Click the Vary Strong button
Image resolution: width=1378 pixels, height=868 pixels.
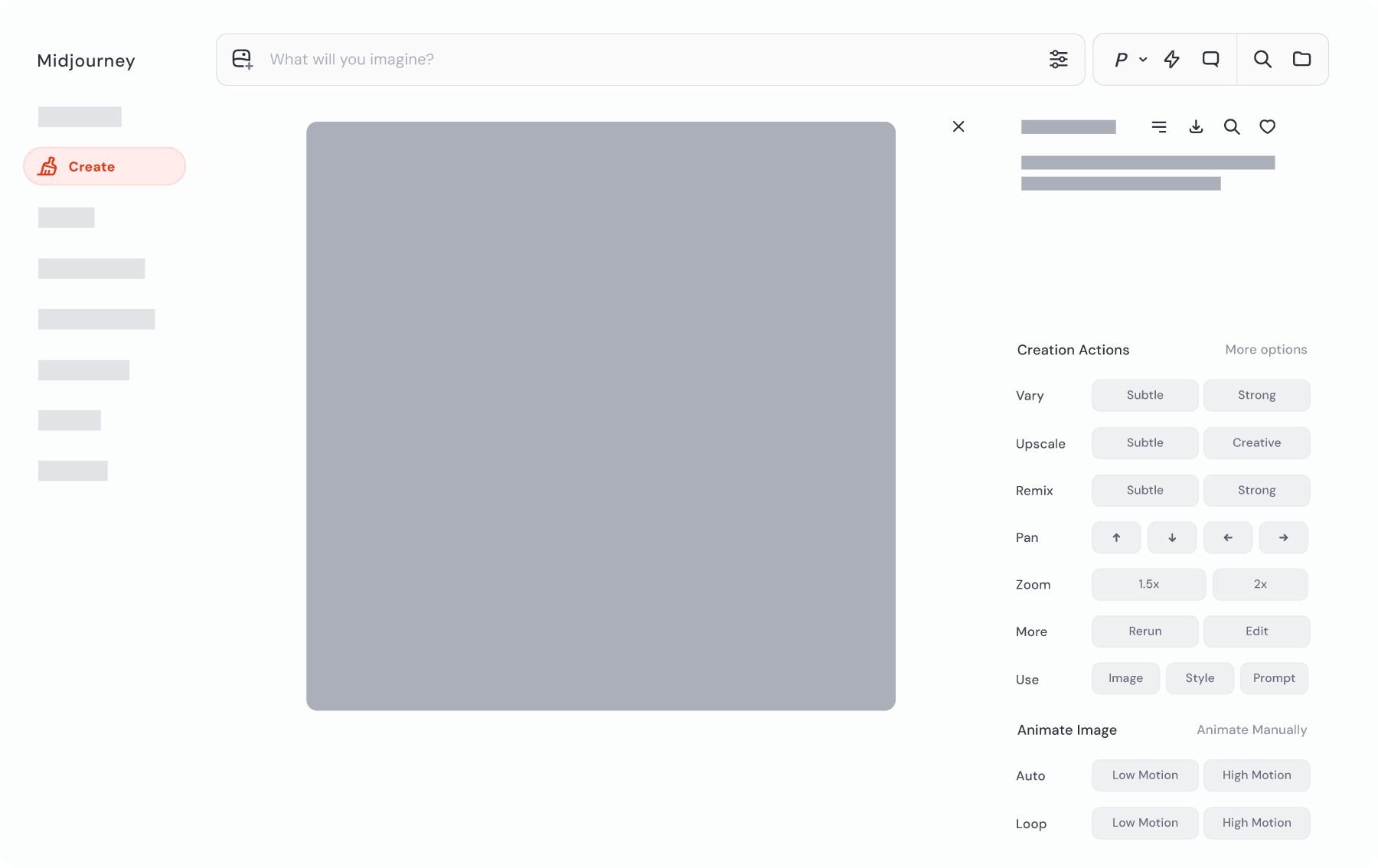pyautogui.click(x=1256, y=396)
